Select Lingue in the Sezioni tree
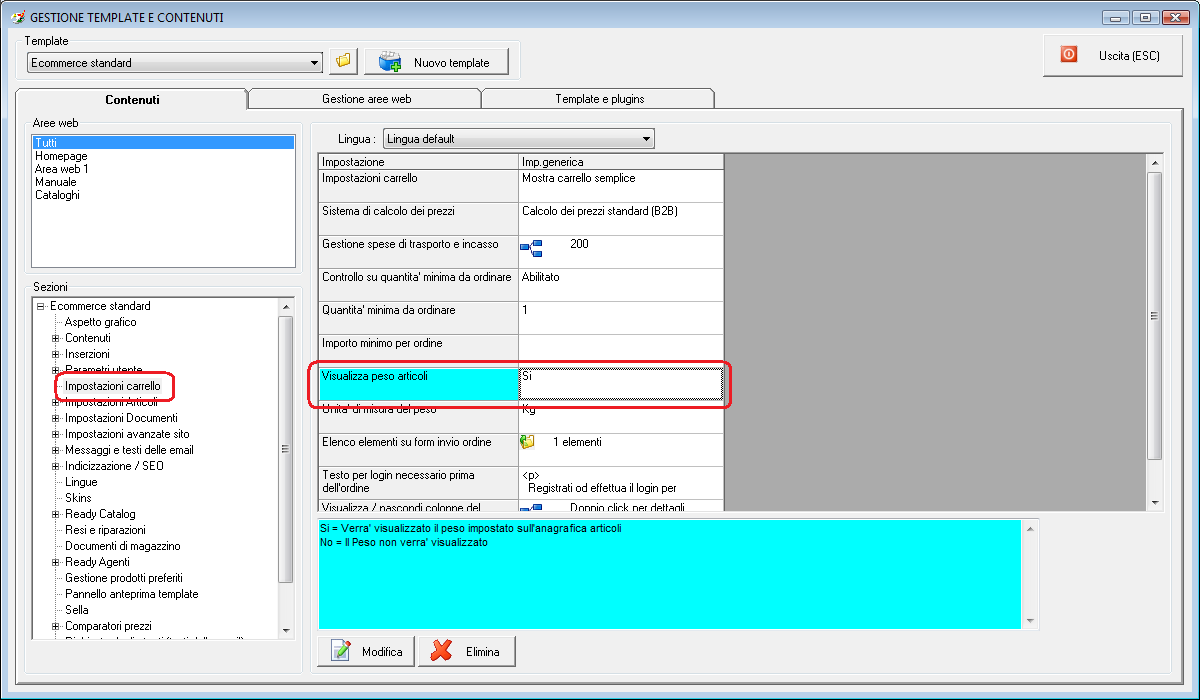 point(82,482)
